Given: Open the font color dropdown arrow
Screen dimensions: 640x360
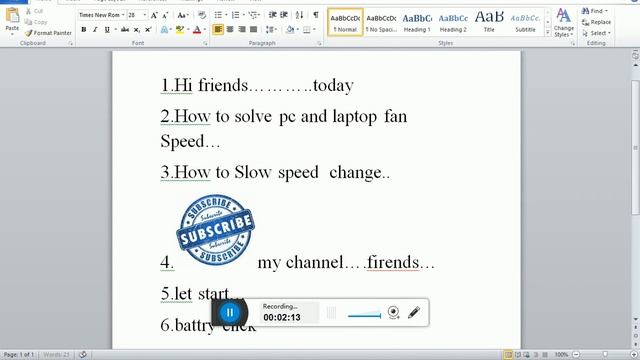Looking at the screenshot, I should pos(204,29).
